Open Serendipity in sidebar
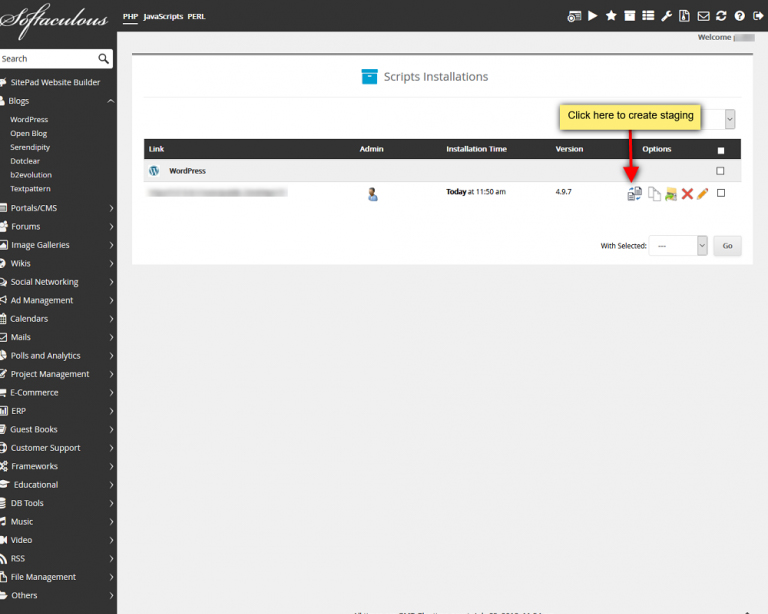The width and height of the screenshot is (768, 614). (30, 147)
